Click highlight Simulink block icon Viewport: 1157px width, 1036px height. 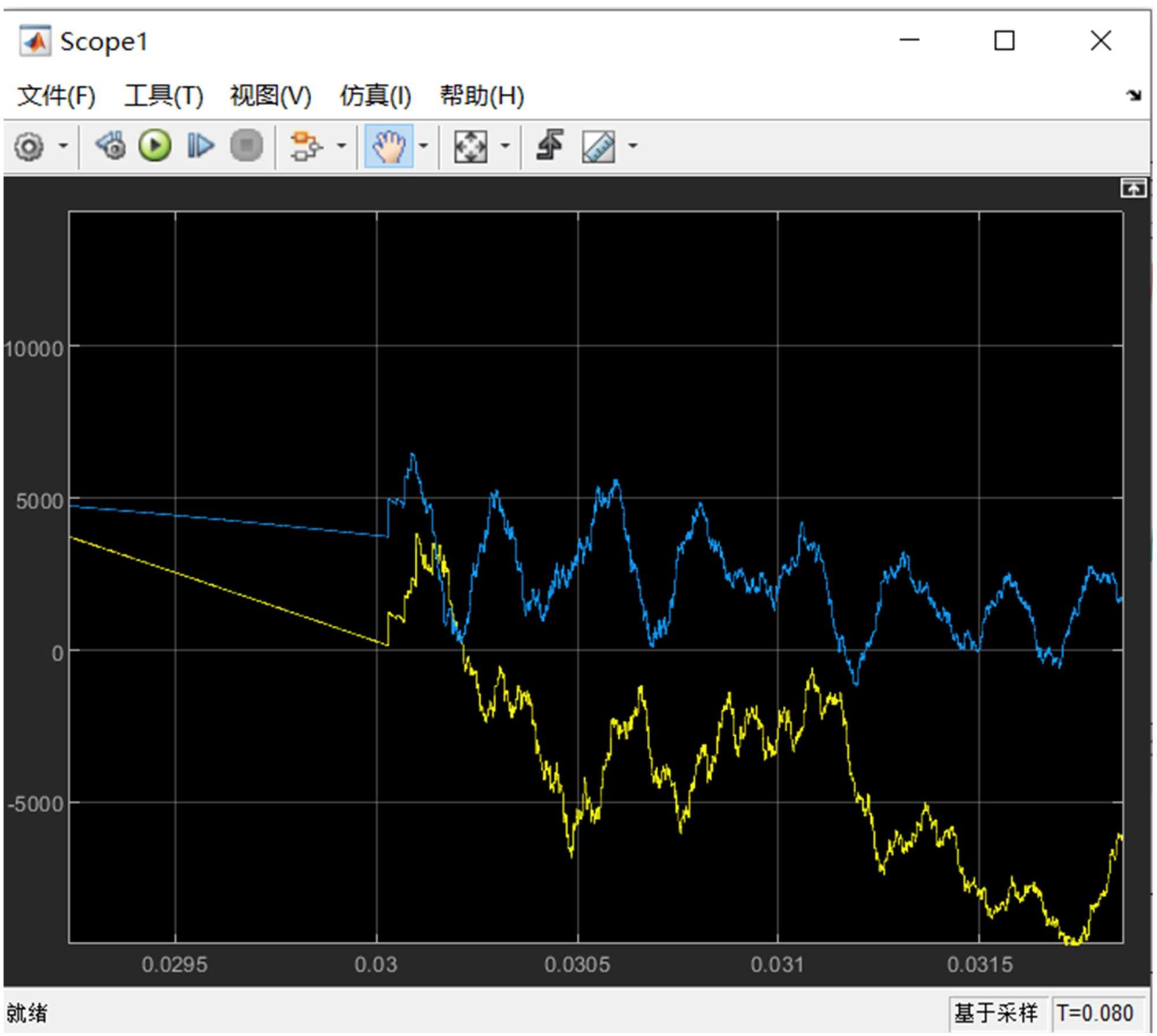coord(305,146)
